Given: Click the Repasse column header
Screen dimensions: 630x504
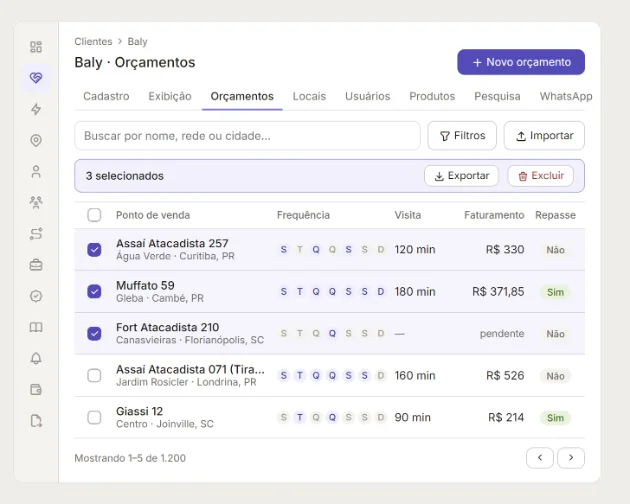Looking at the screenshot, I should coord(555,215).
